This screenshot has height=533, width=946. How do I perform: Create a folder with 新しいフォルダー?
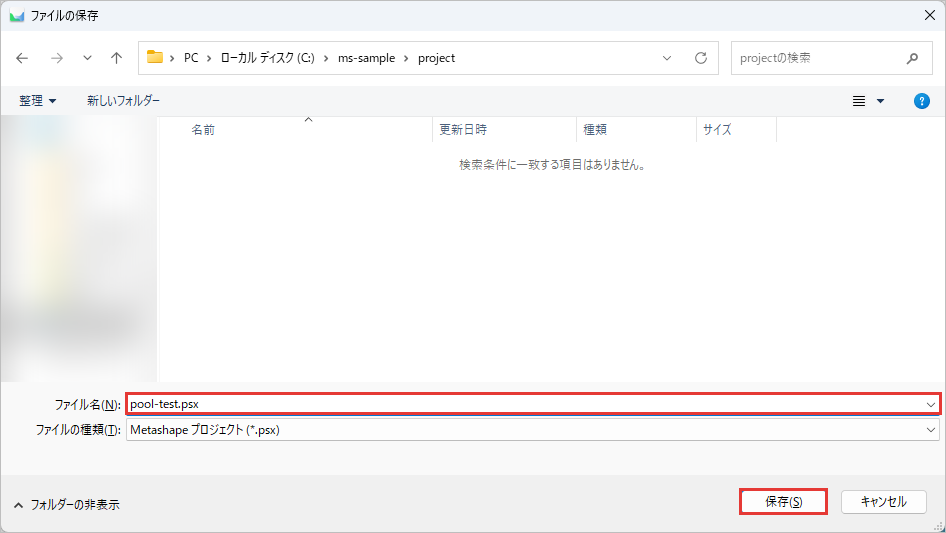[123, 101]
